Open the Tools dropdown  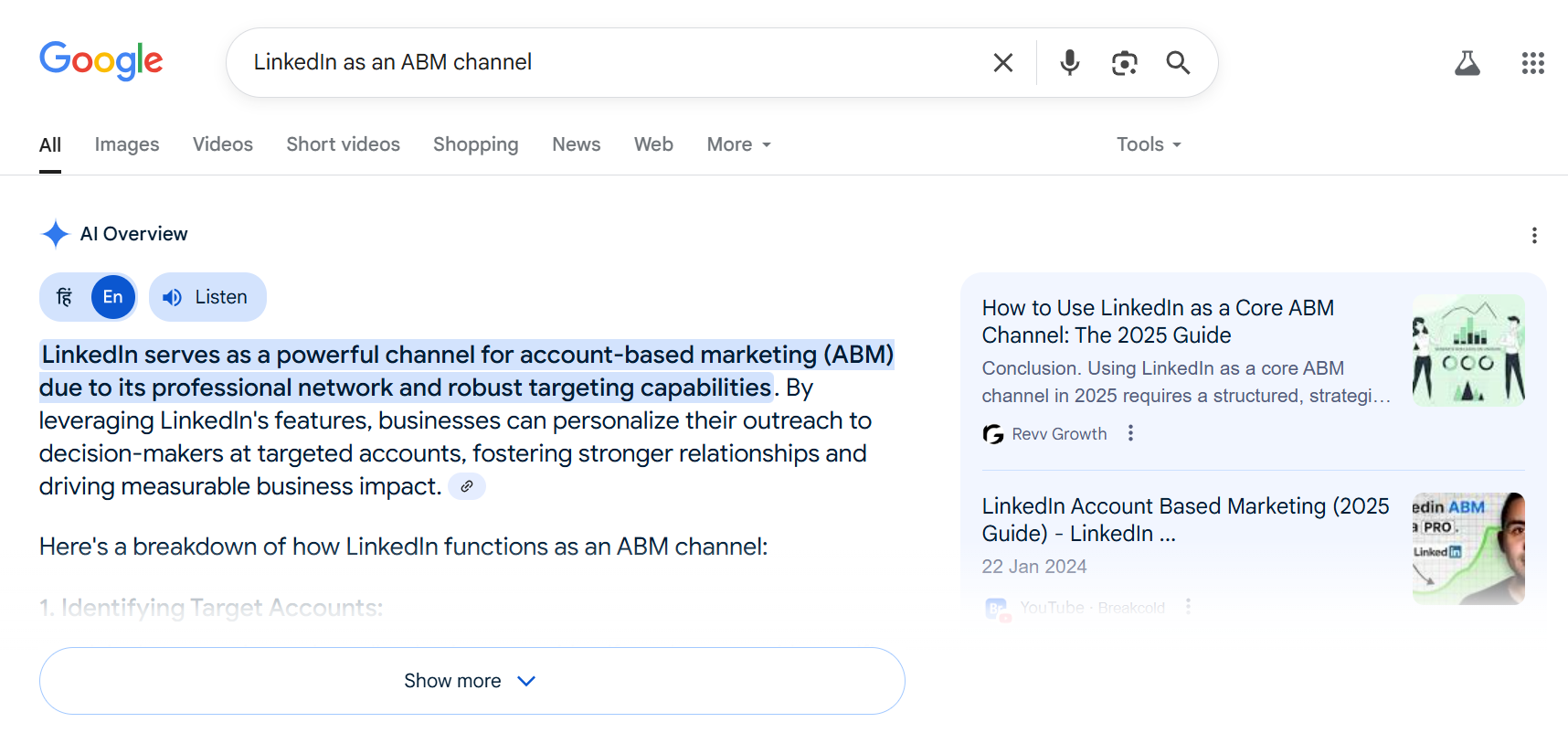(1150, 144)
